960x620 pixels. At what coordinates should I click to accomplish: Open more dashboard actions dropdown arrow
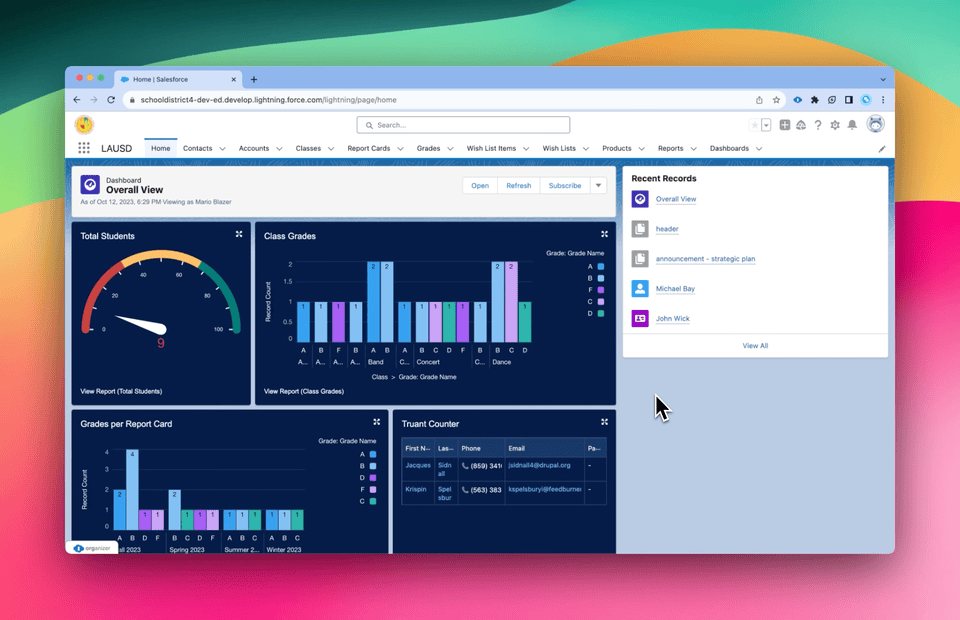[598, 185]
